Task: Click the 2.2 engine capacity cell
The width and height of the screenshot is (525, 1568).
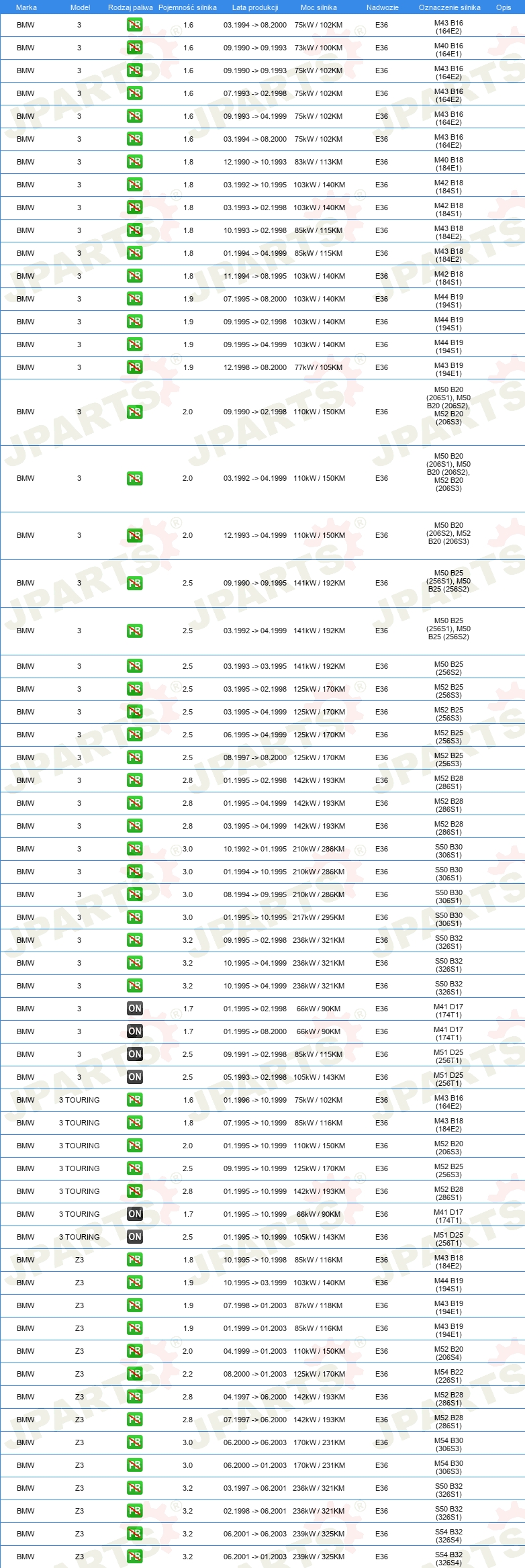Action: coord(188,1374)
